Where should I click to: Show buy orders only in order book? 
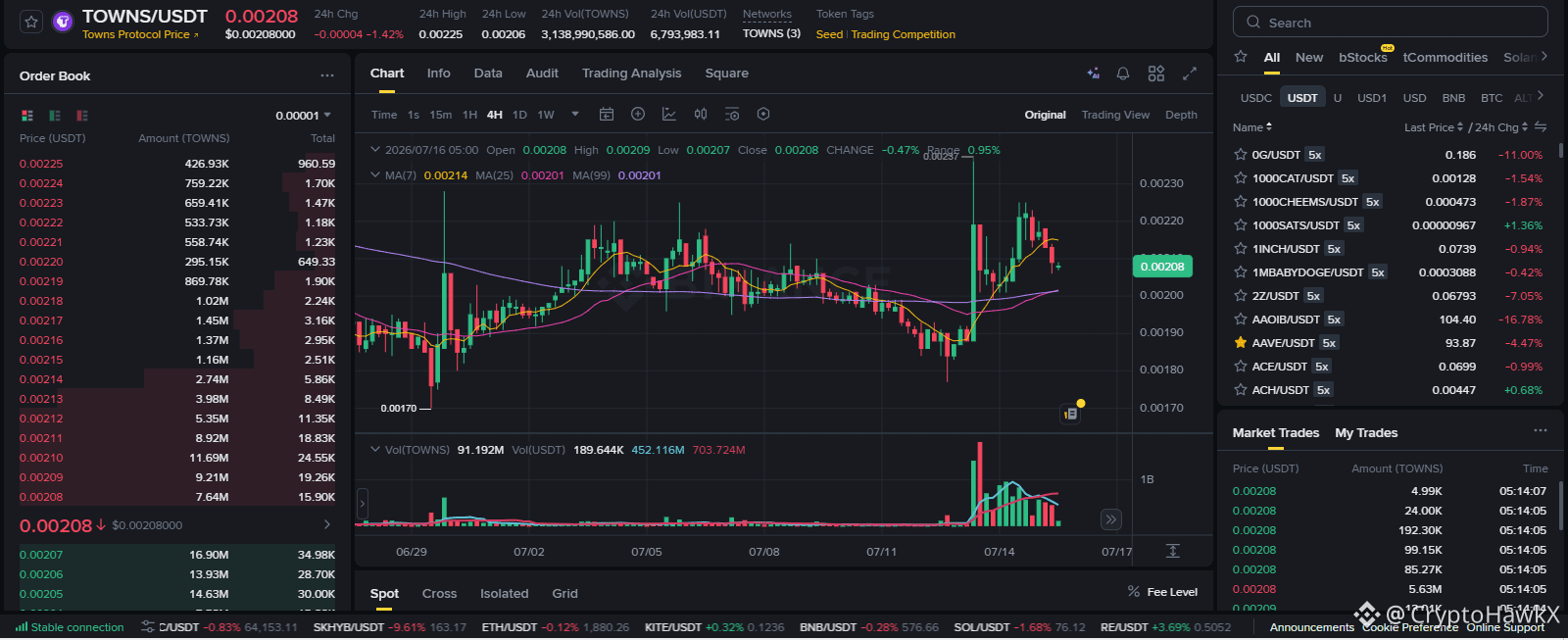(x=55, y=116)
